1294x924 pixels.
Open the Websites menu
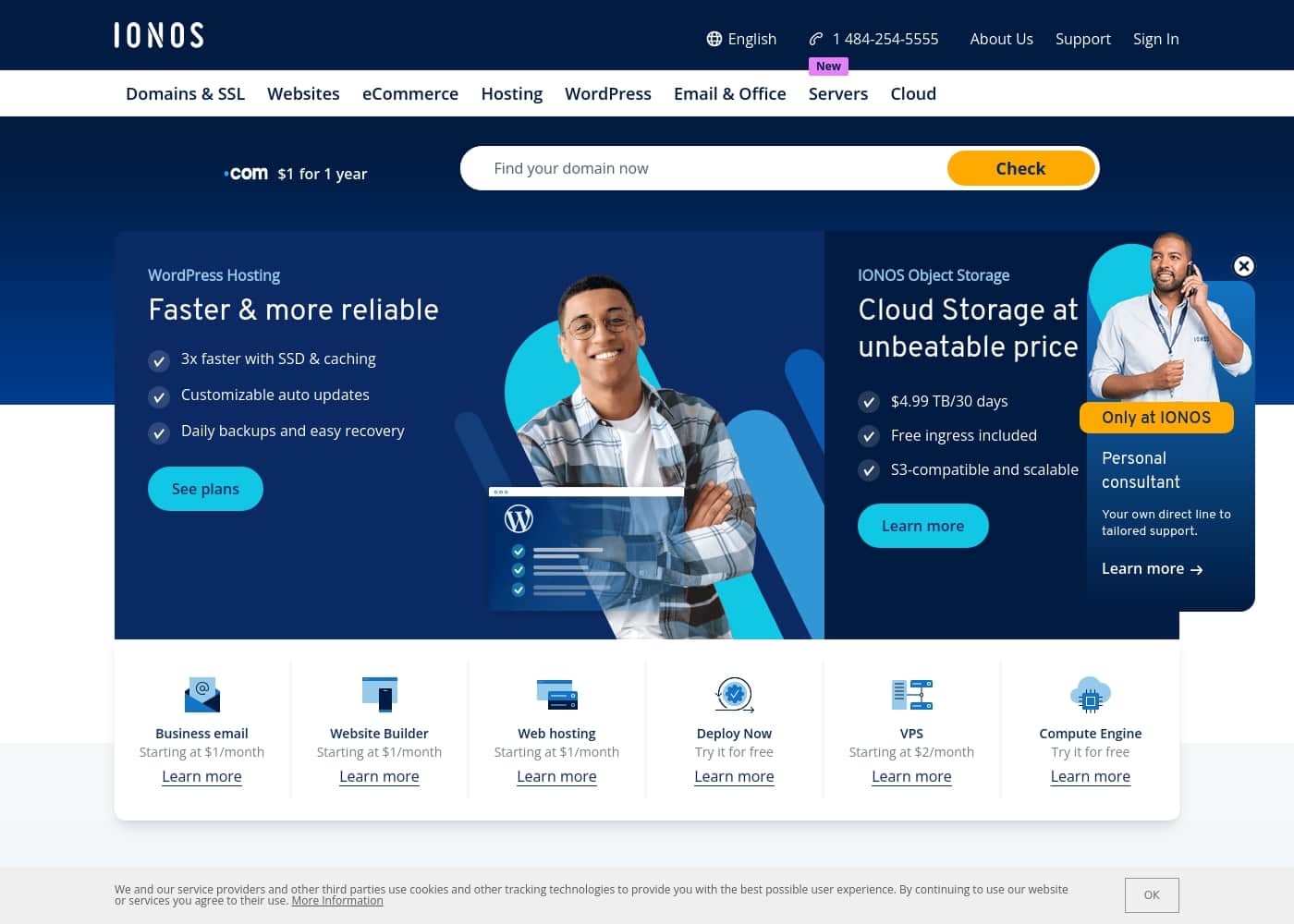303,93
